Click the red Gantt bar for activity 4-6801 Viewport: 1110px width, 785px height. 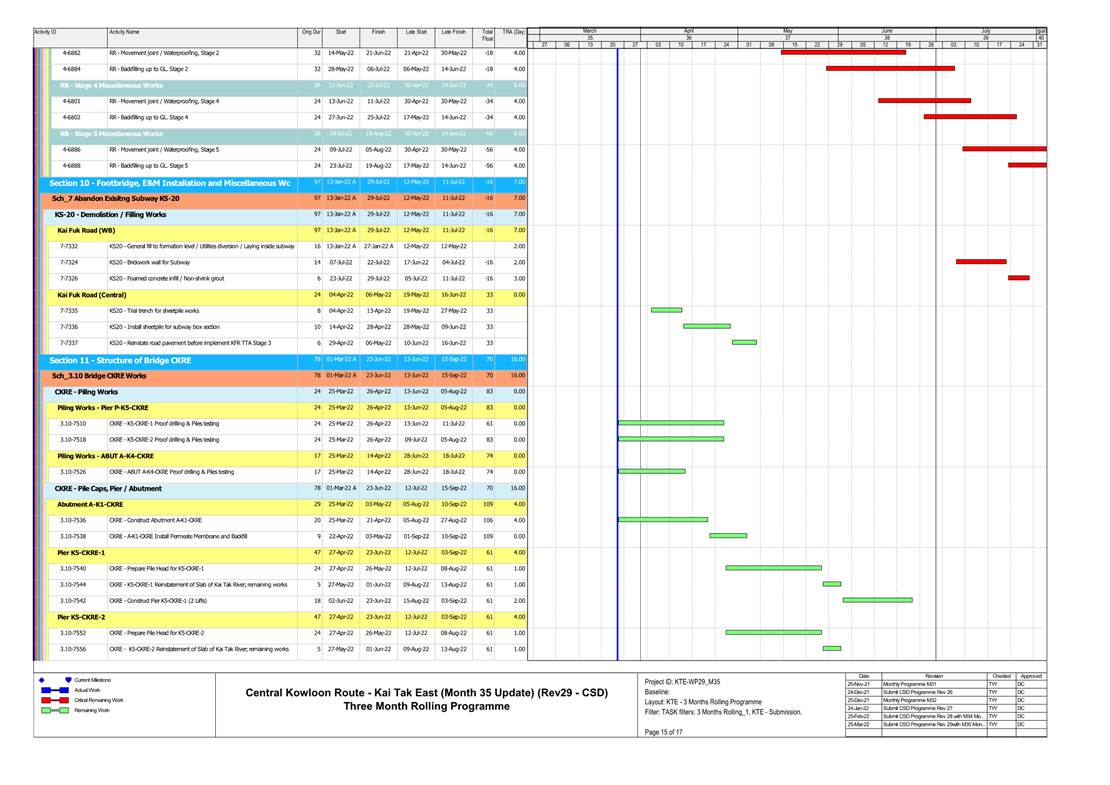coord(923,101)
